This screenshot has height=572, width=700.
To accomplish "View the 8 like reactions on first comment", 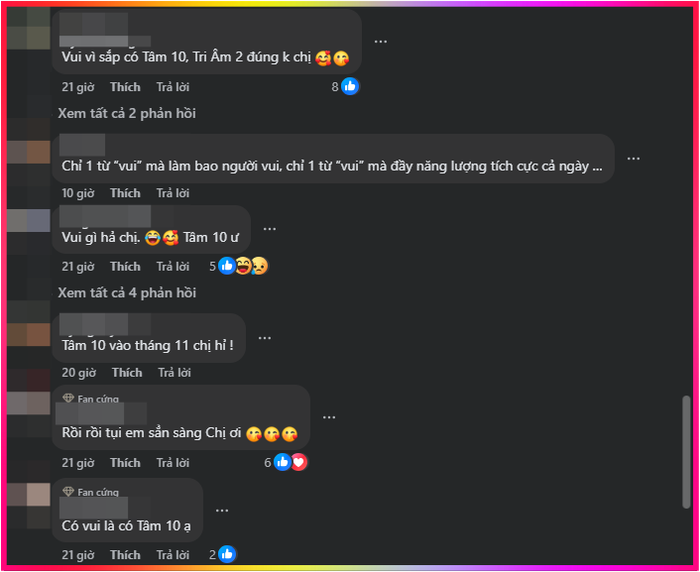I will [x=345, y=87].
